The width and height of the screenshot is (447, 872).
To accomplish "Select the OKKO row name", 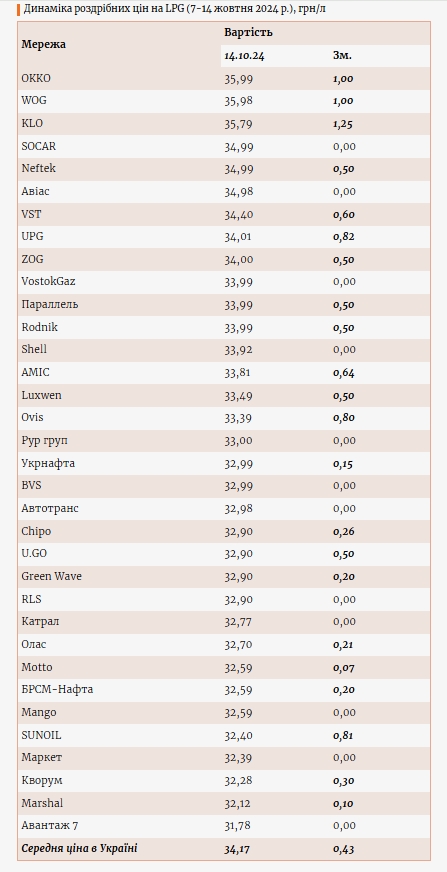I will [x=36, y=78].
